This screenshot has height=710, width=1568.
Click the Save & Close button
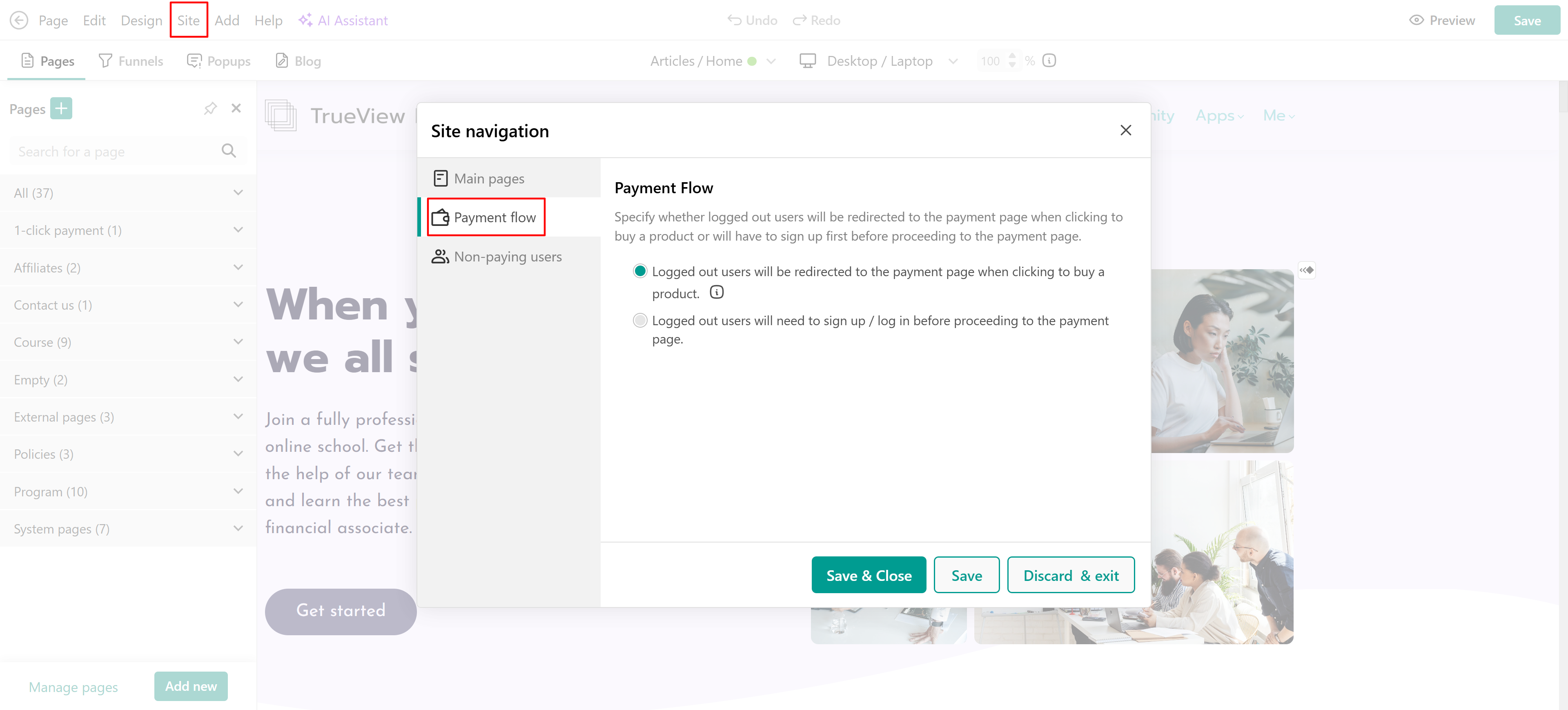868,575
